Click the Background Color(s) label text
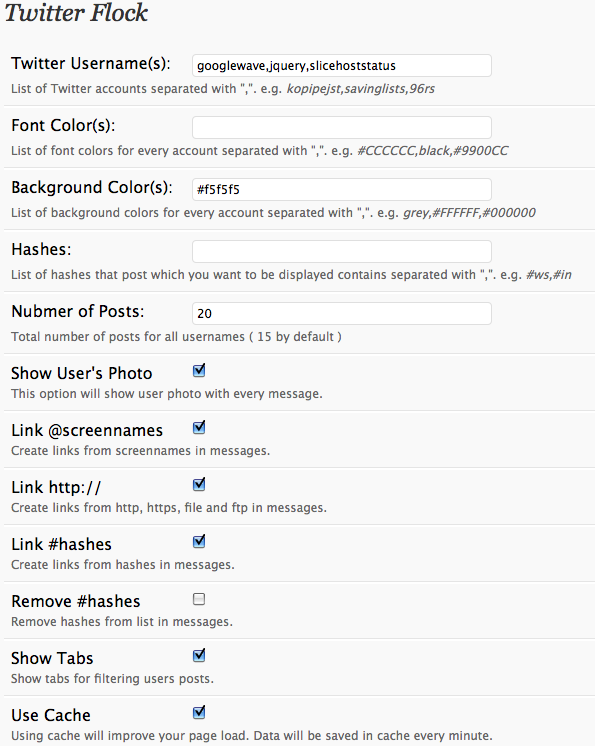 [x=92, y=187]
